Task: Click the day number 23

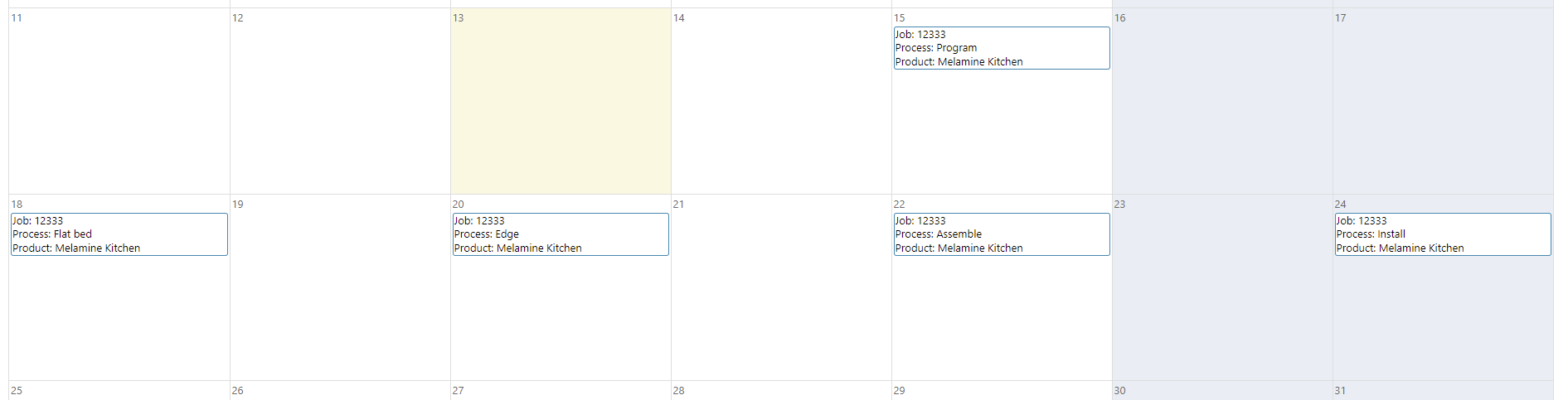Action: (1119, 205)
